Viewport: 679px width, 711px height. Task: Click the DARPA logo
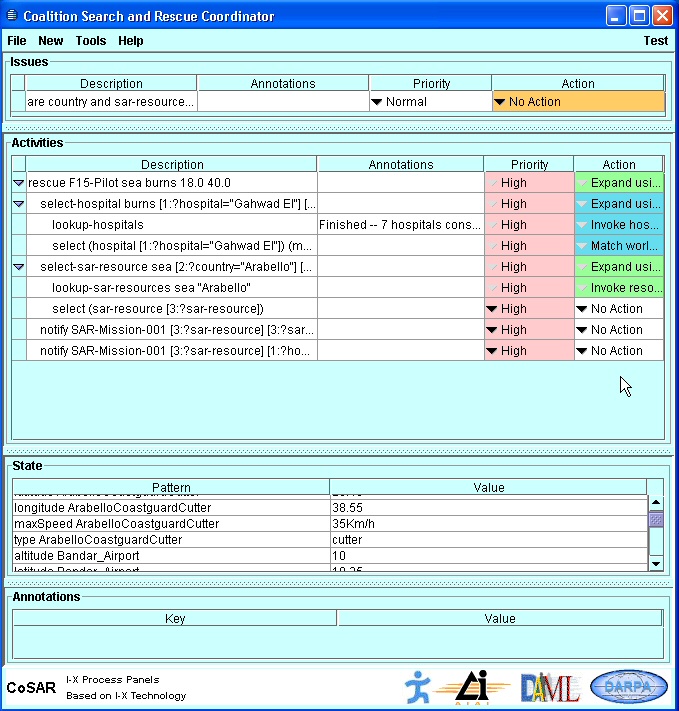pos(629,687)
